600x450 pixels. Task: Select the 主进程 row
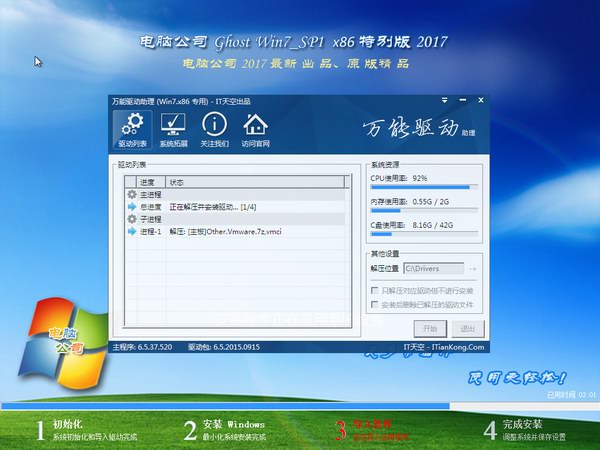tap(235, 194)
